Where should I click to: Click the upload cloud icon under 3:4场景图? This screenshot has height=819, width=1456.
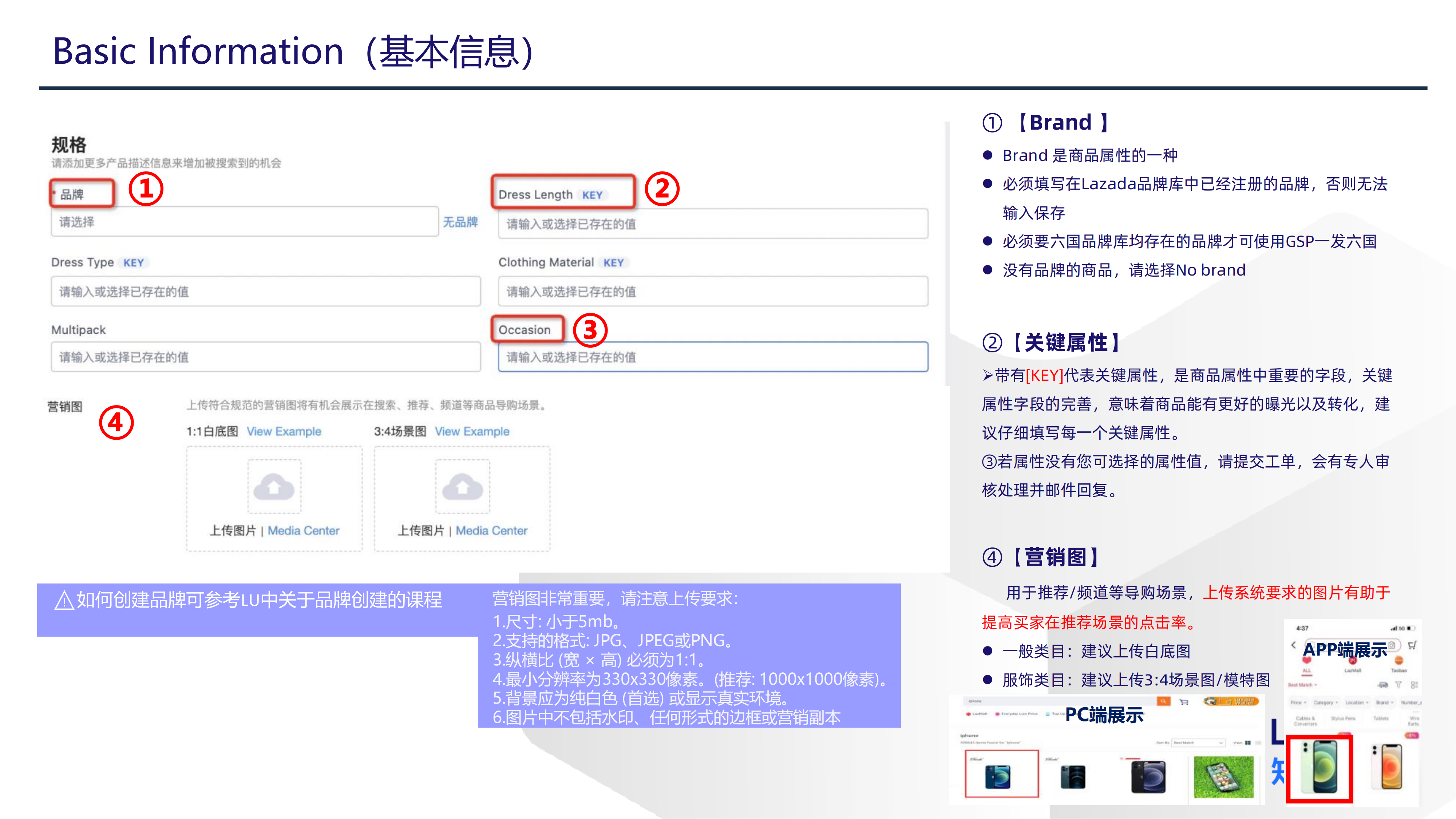click(x=463, y=487)
